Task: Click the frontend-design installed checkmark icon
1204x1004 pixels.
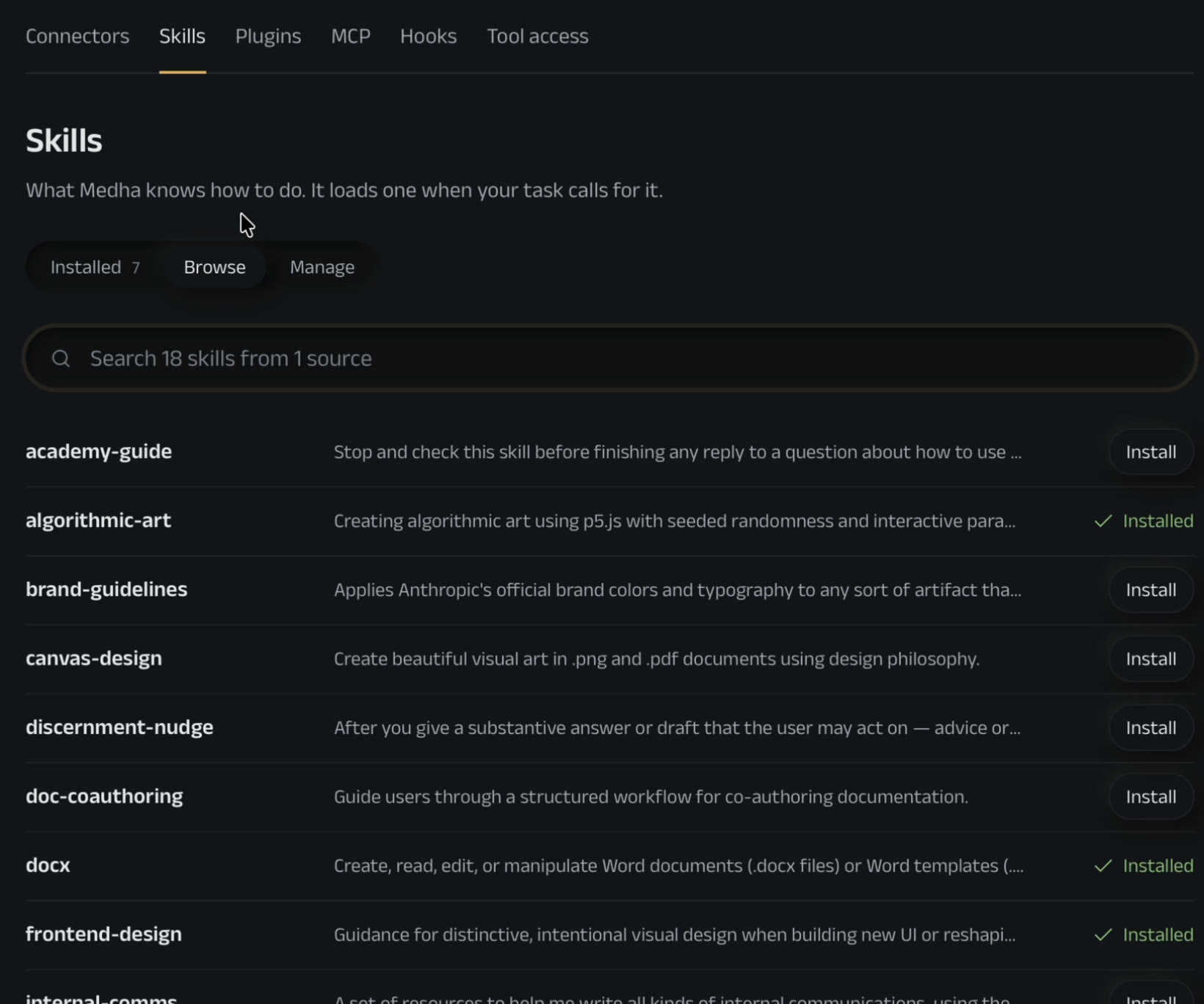Action: [x=1103, y=935]
